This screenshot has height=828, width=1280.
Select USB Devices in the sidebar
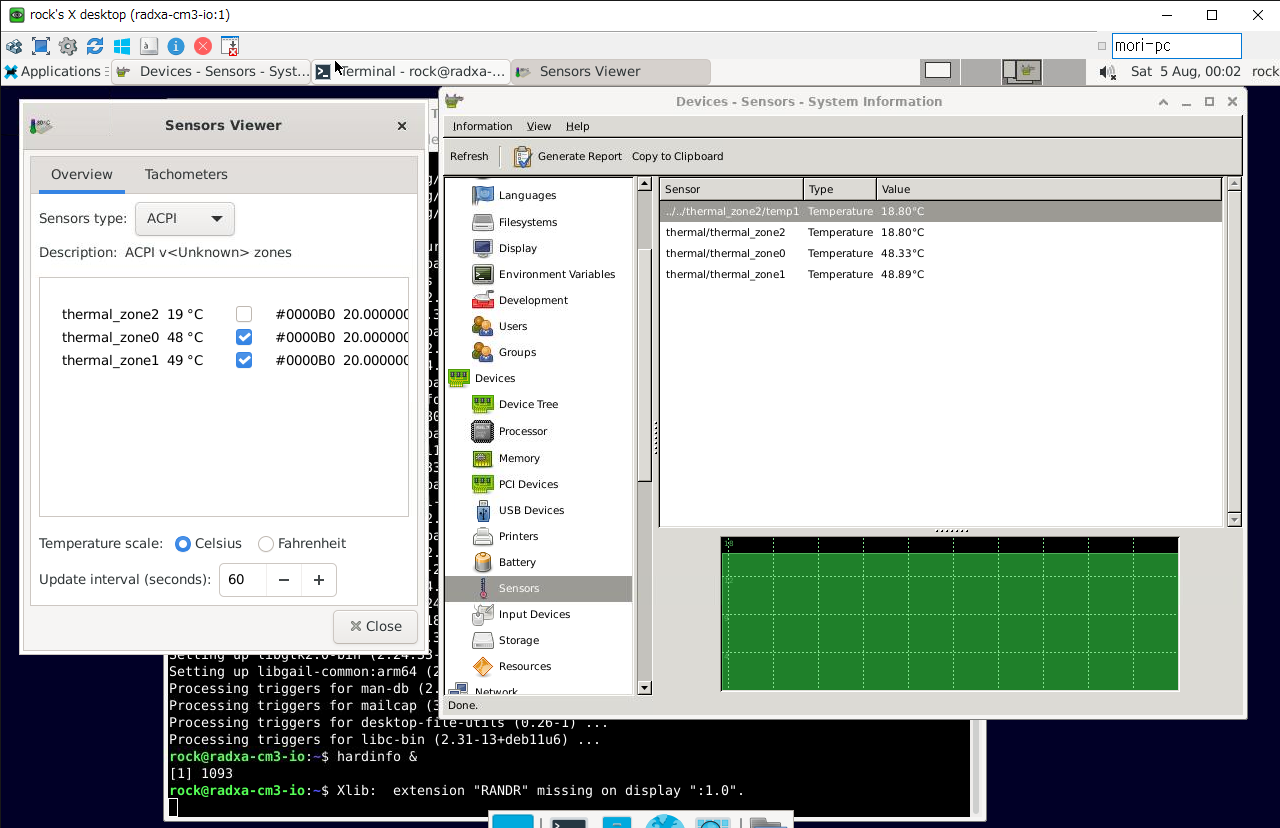[x=531, y=510]
